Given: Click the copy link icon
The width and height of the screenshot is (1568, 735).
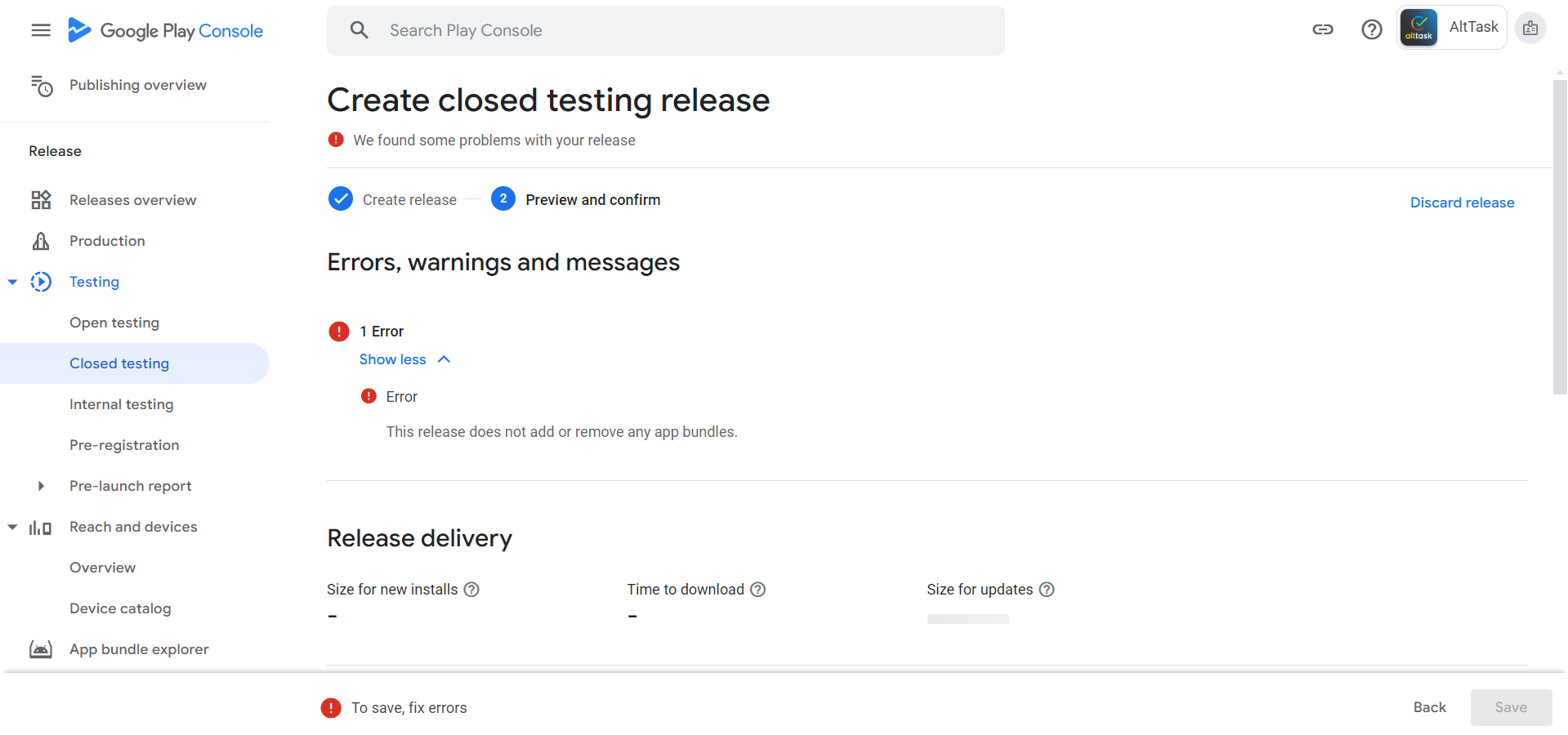Looking at the screenshot, I should coord(1323,30).
